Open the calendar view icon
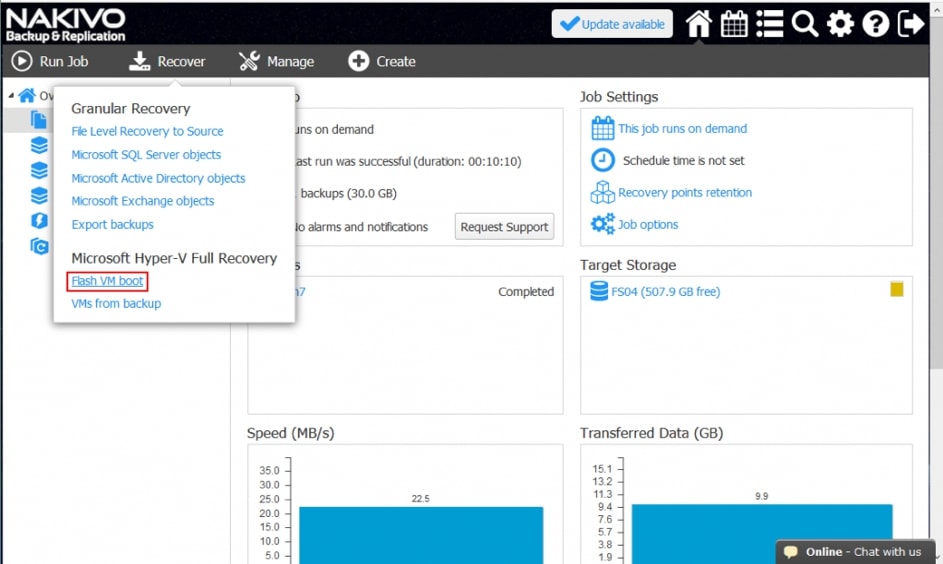Image resolution: width=943 pixels, height=564 pixels. pyautogui.click(x=734, y=24)
